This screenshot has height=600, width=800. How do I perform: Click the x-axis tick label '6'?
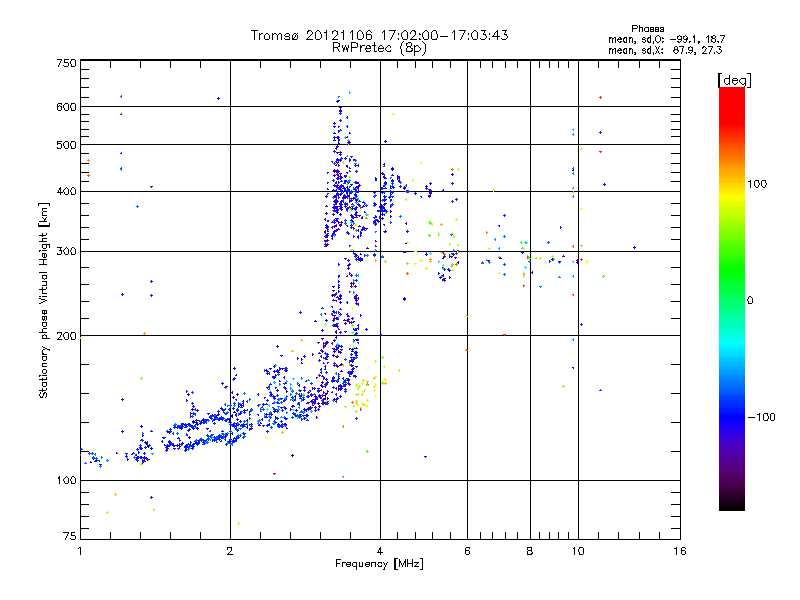click(x=467, y=551)
